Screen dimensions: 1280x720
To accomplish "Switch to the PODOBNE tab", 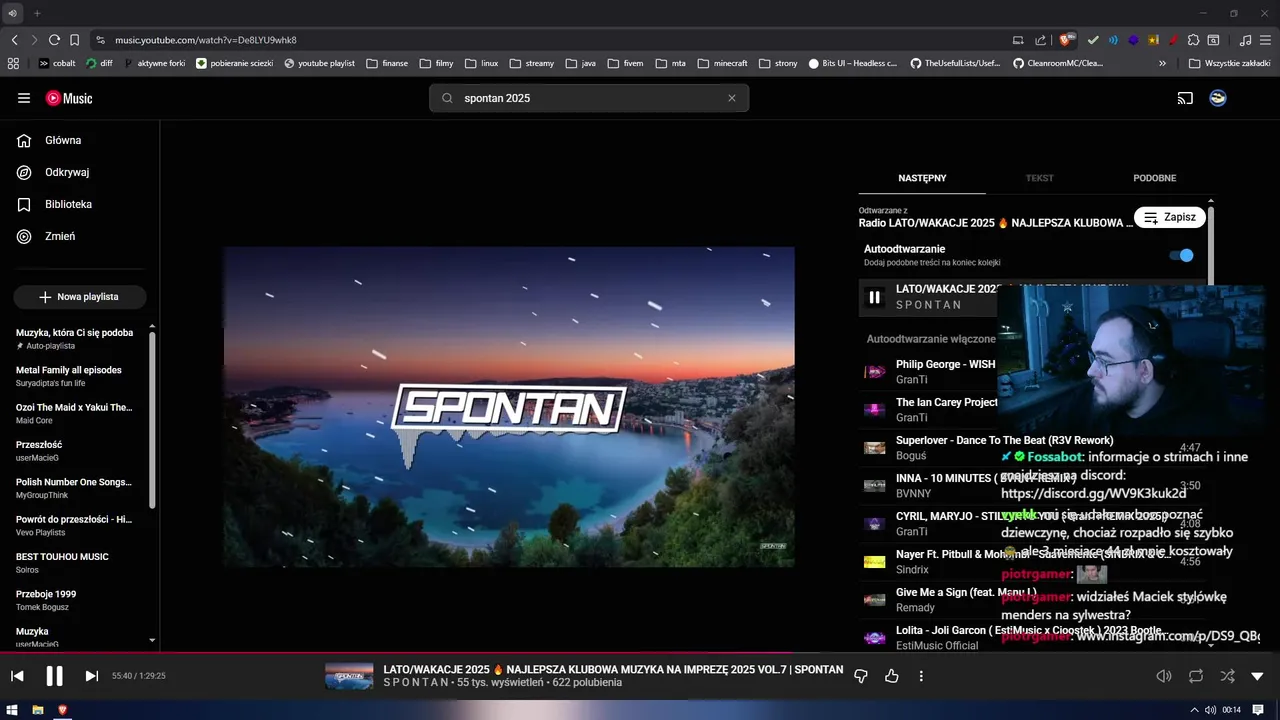I will coord(1154,178).
